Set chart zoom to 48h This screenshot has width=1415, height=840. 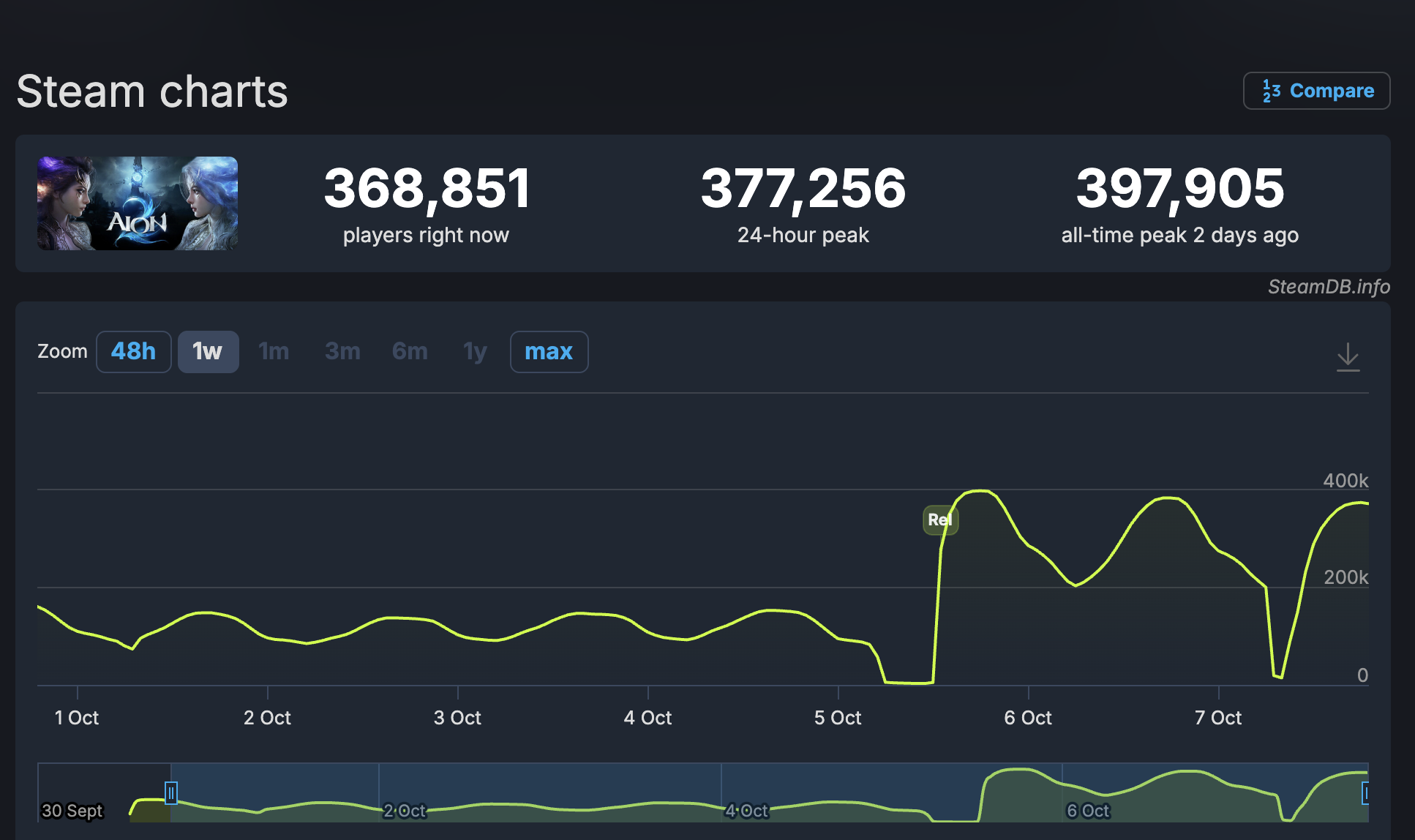click(x=134, y=352)
